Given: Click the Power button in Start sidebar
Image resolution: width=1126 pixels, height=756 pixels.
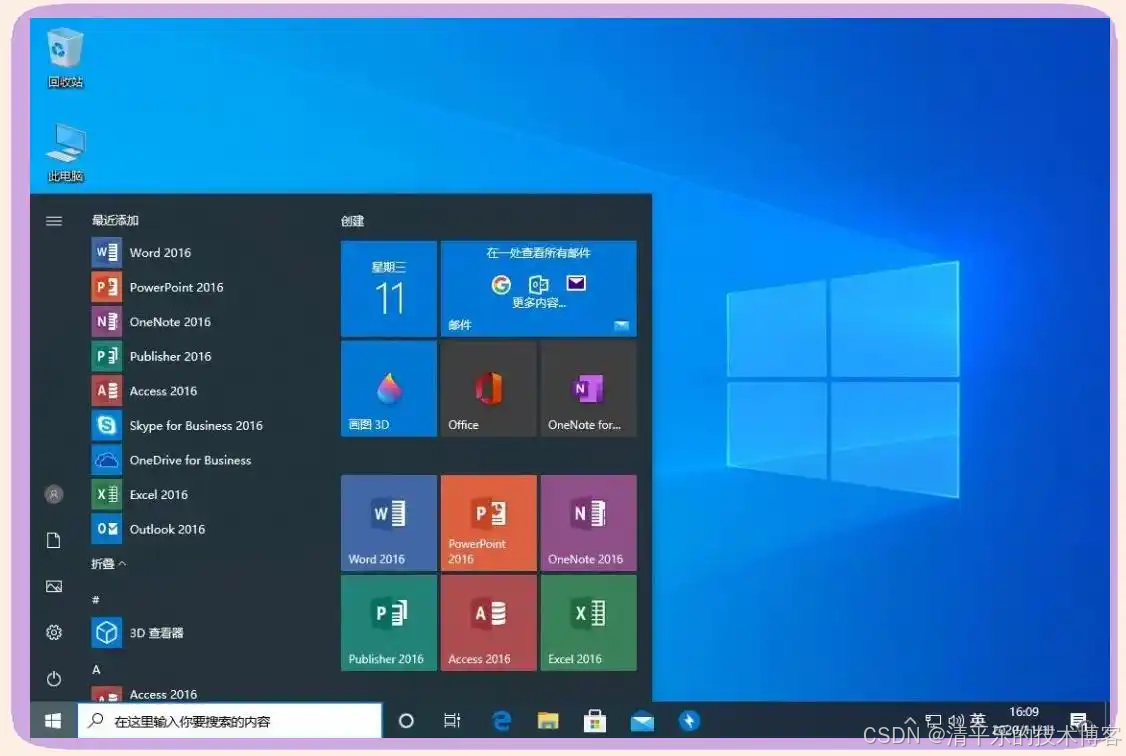Looking at the screenshot, I should tap(54, 678).
